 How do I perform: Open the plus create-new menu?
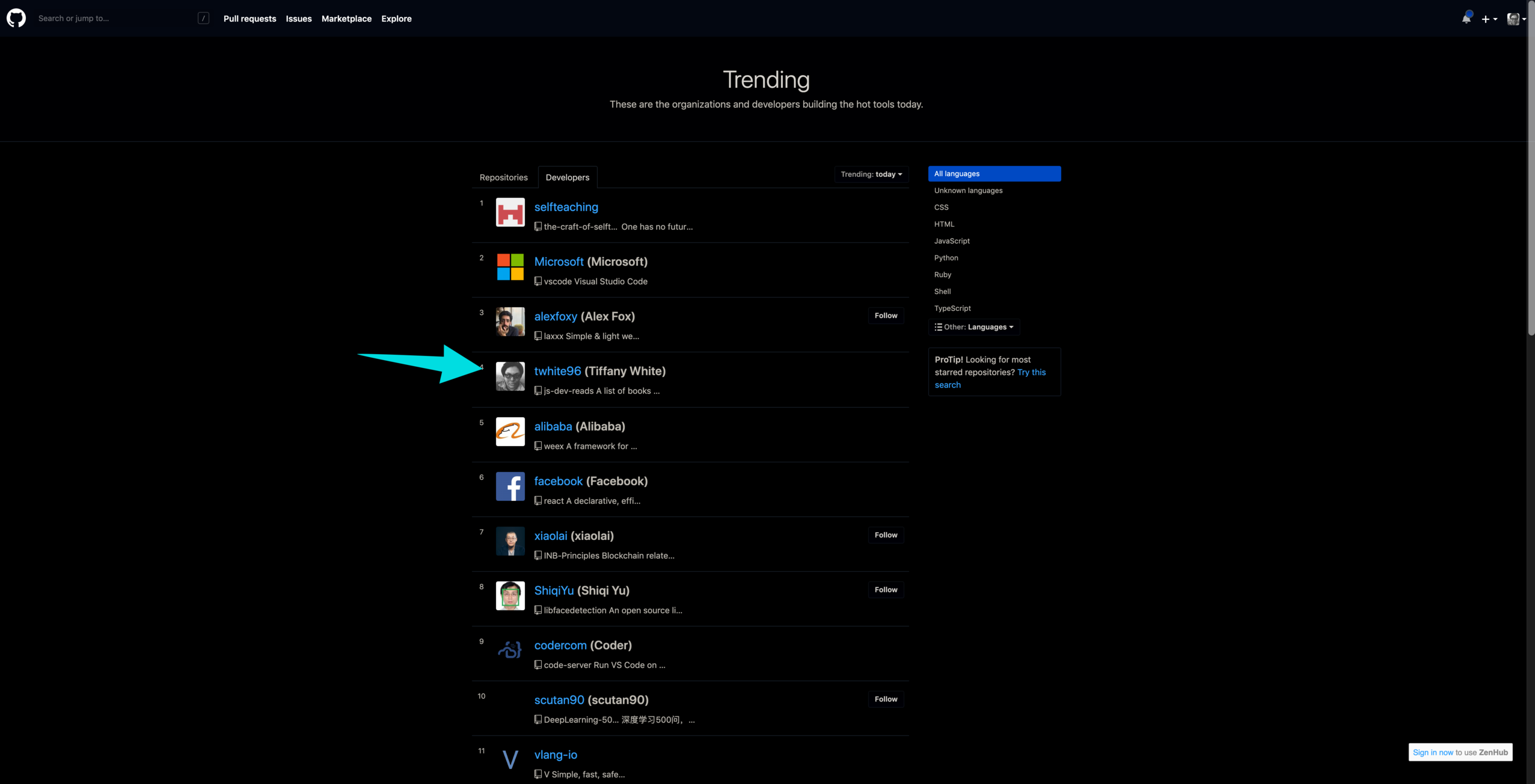(x=1489, y=19)
